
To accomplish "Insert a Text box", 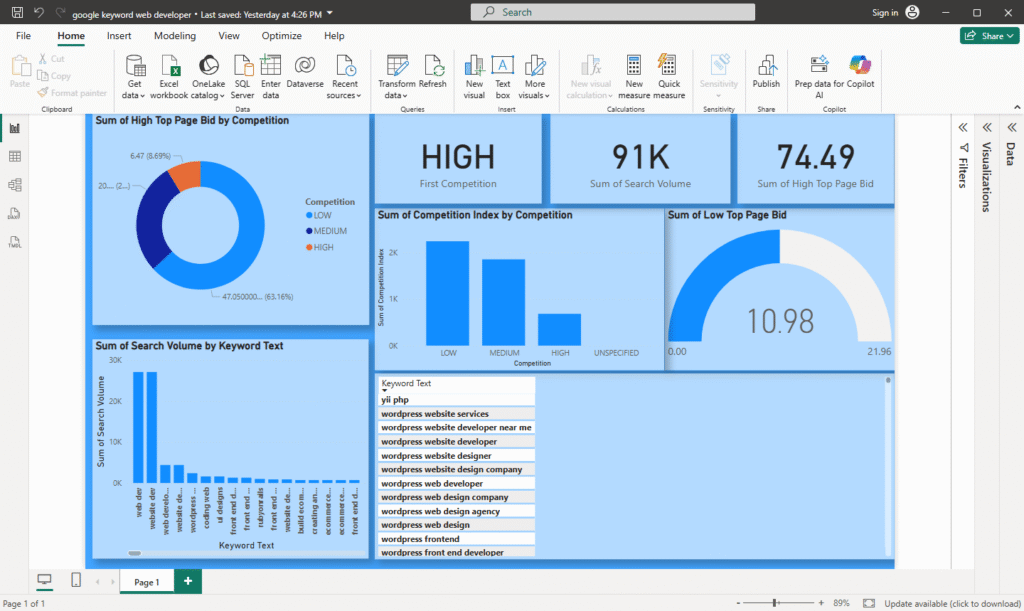I will coord(503,66).
